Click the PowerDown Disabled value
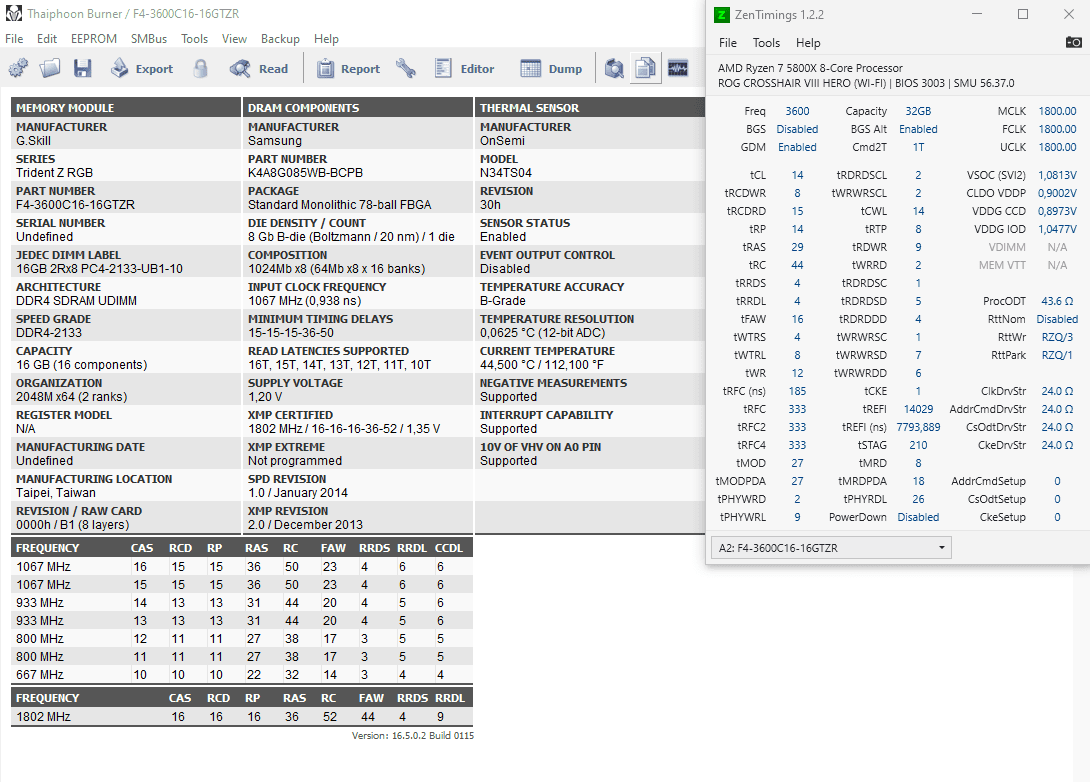1090x782 pixels. (918, 517)
